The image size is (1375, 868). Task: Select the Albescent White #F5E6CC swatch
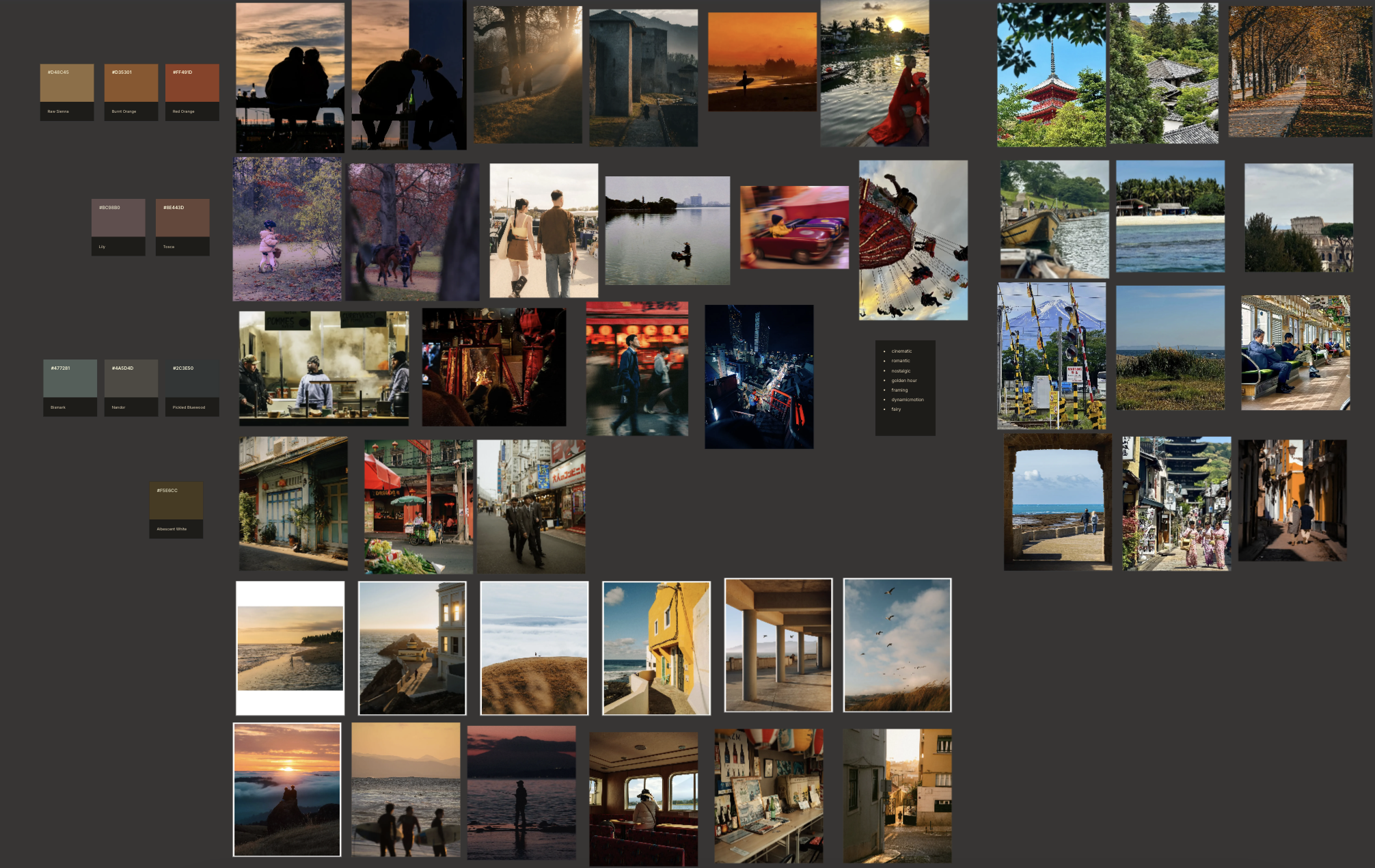coord(176,510)
